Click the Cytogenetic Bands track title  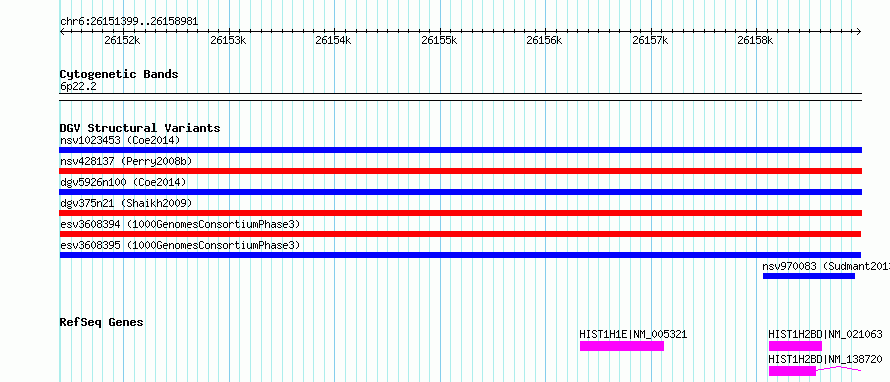click(119, 74)
